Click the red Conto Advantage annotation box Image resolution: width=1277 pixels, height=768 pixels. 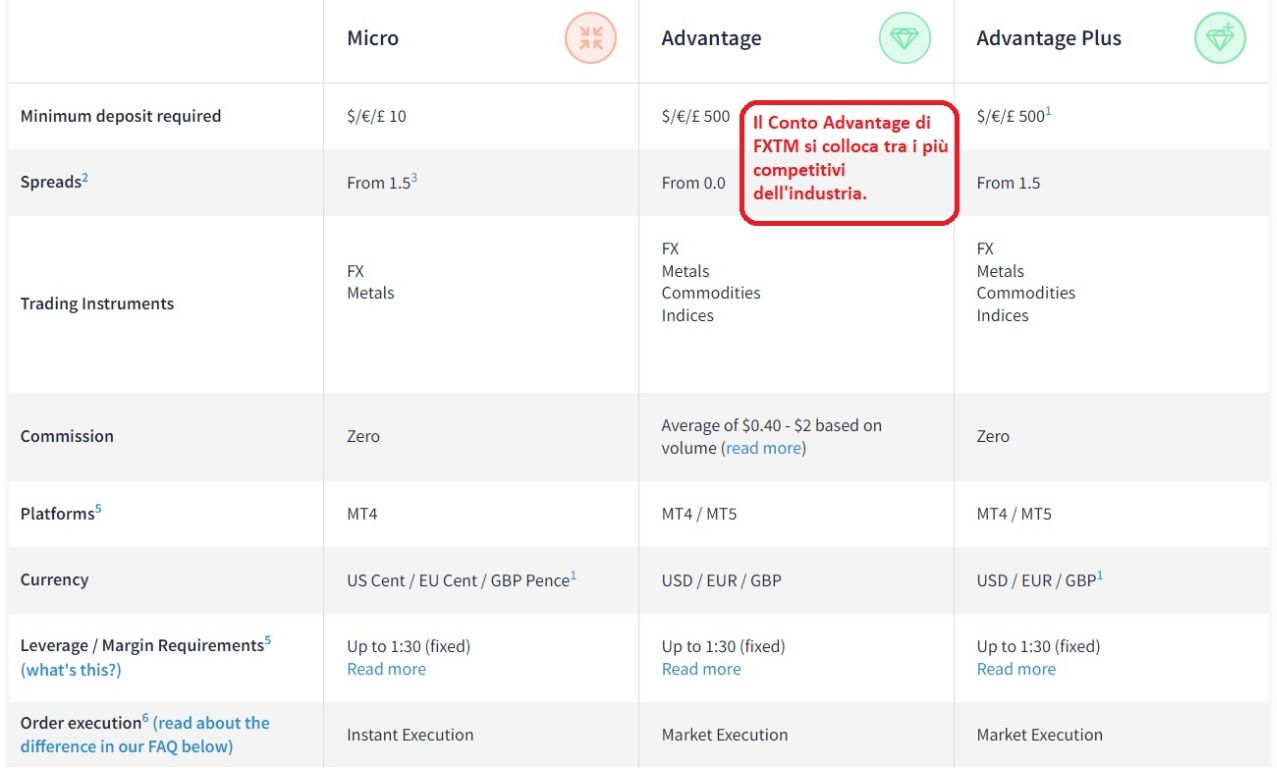[849, 162]
